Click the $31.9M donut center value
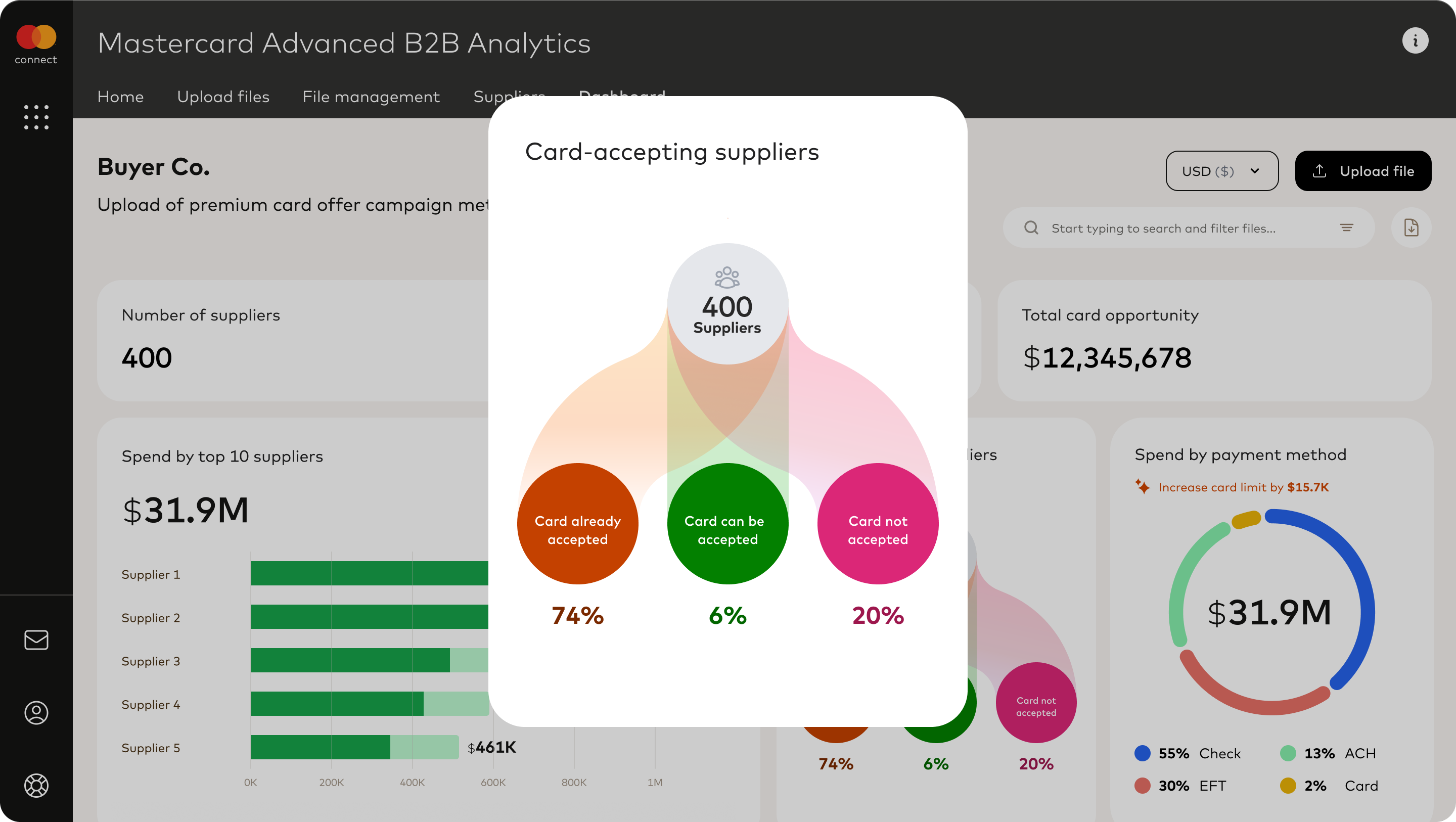Image resolution: width=1456 pixels, height=822 pixels. coord(1269,612)
